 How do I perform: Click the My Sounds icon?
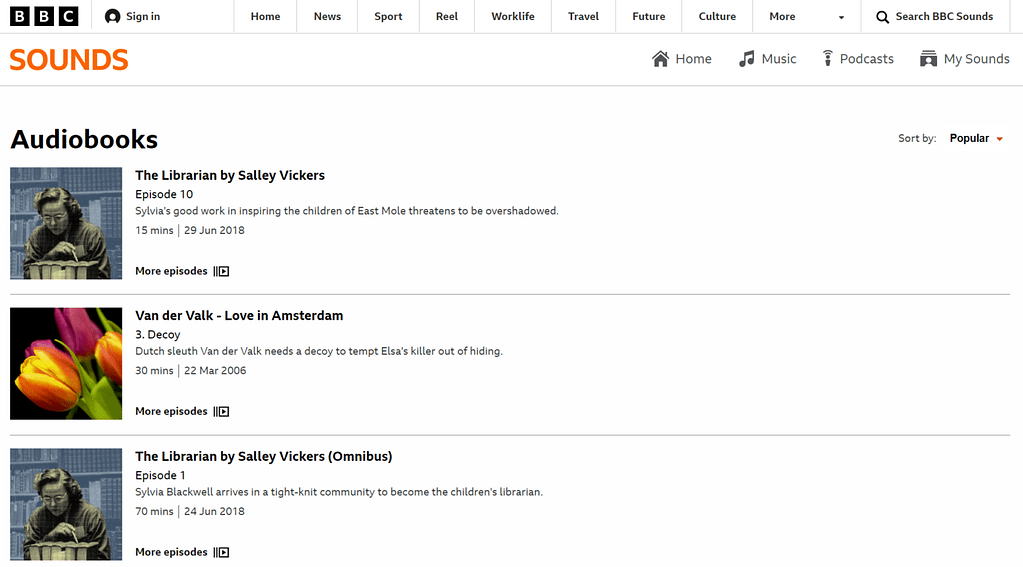tap(928, 59)
